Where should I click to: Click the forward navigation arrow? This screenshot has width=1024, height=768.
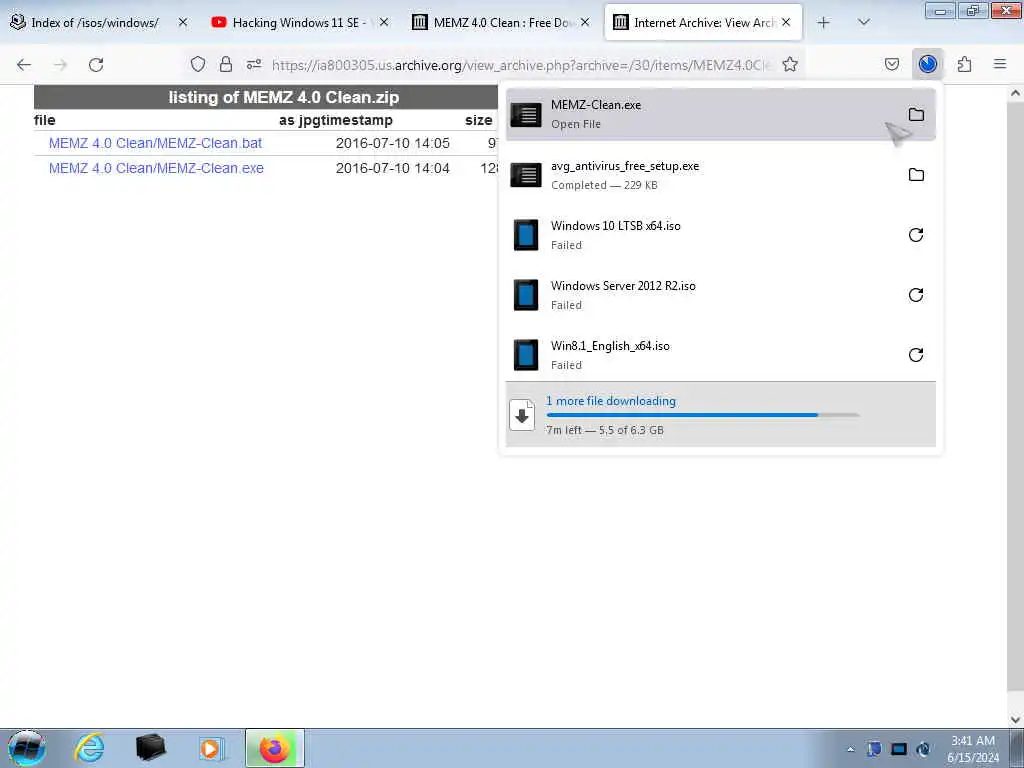pyautogui.click(x=60, y=65)
